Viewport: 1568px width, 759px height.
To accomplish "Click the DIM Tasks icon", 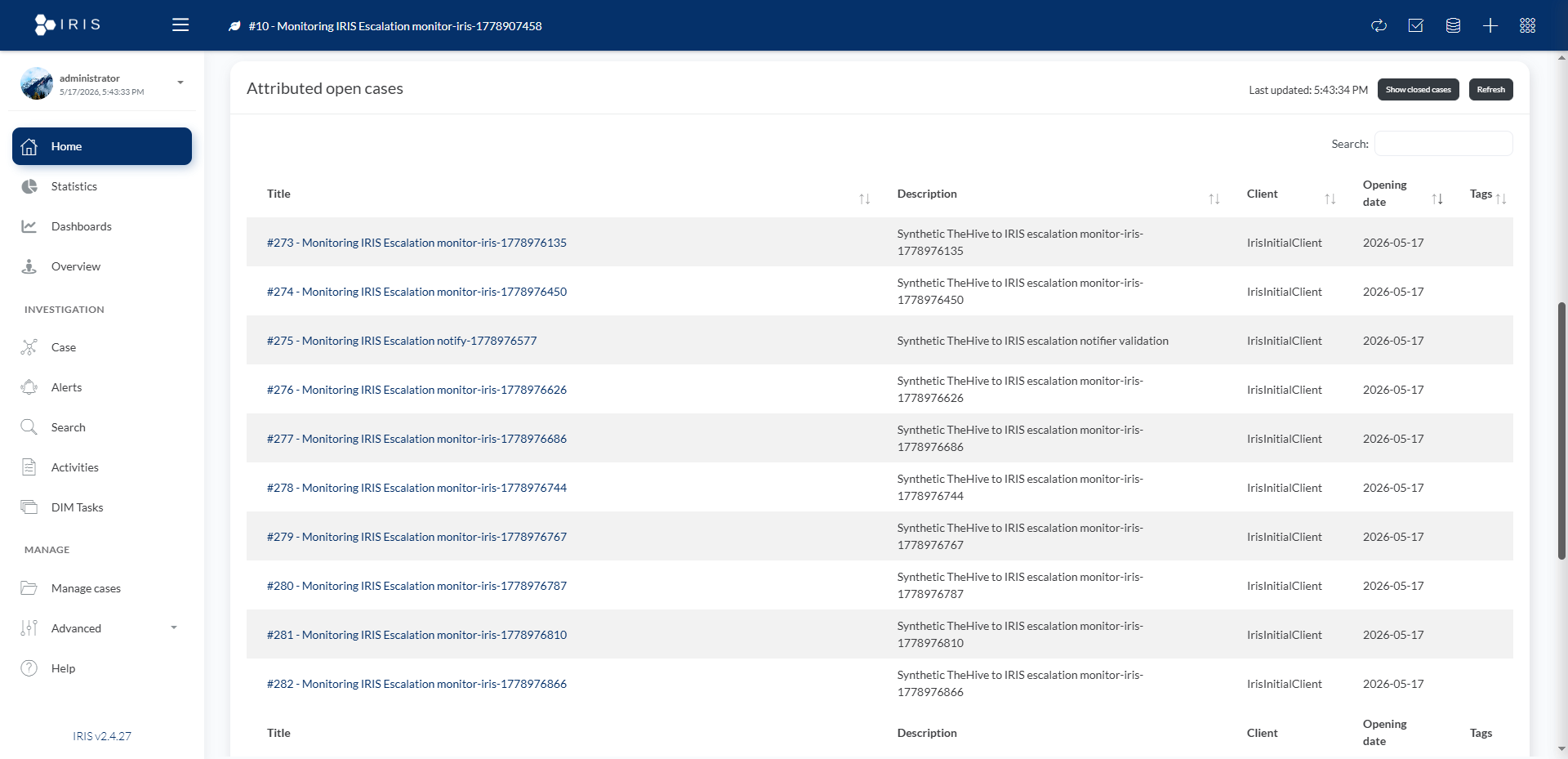I will pyautogui.click(x=29, y=507).
